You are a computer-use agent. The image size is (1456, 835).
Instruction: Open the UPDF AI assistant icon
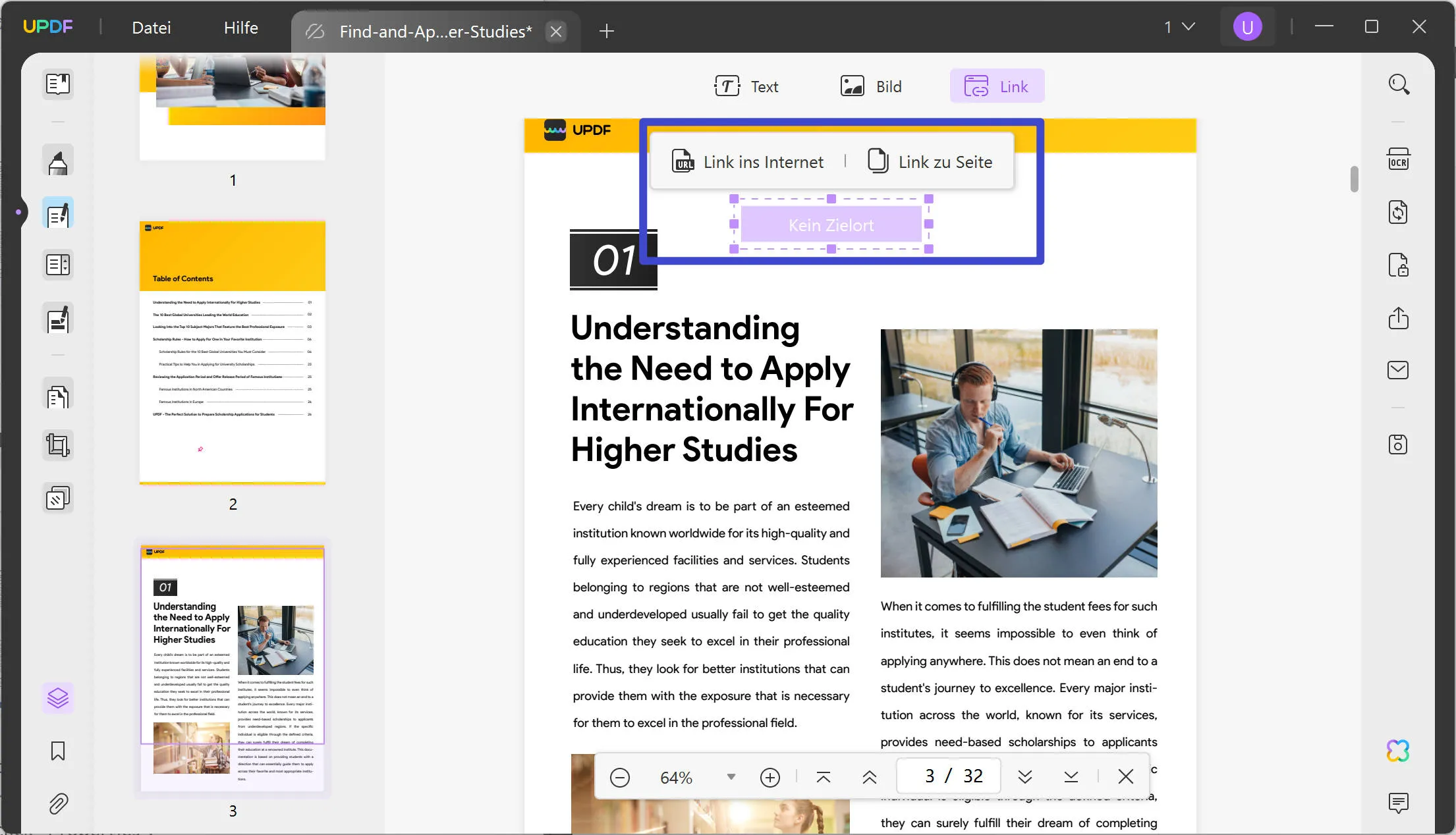tap(1397, 751)
